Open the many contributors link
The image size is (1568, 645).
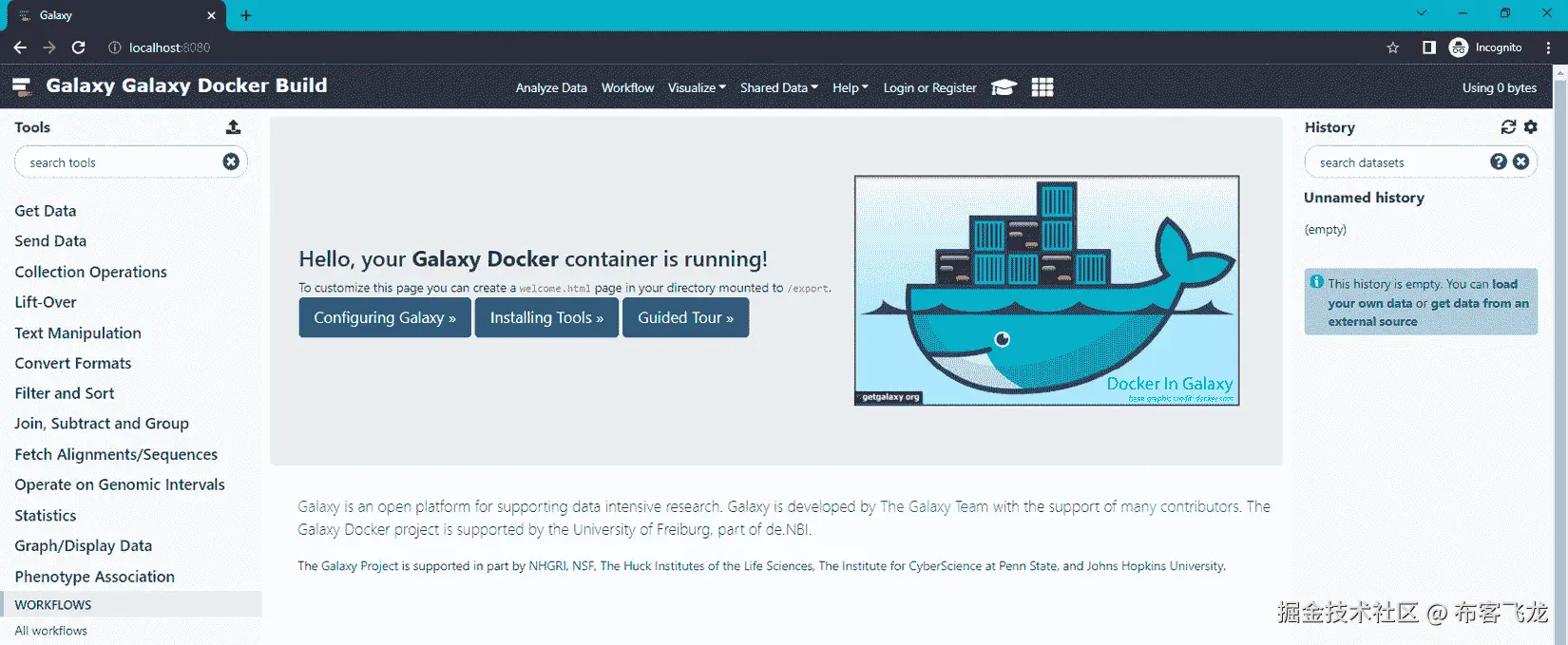pos(1179,506)
